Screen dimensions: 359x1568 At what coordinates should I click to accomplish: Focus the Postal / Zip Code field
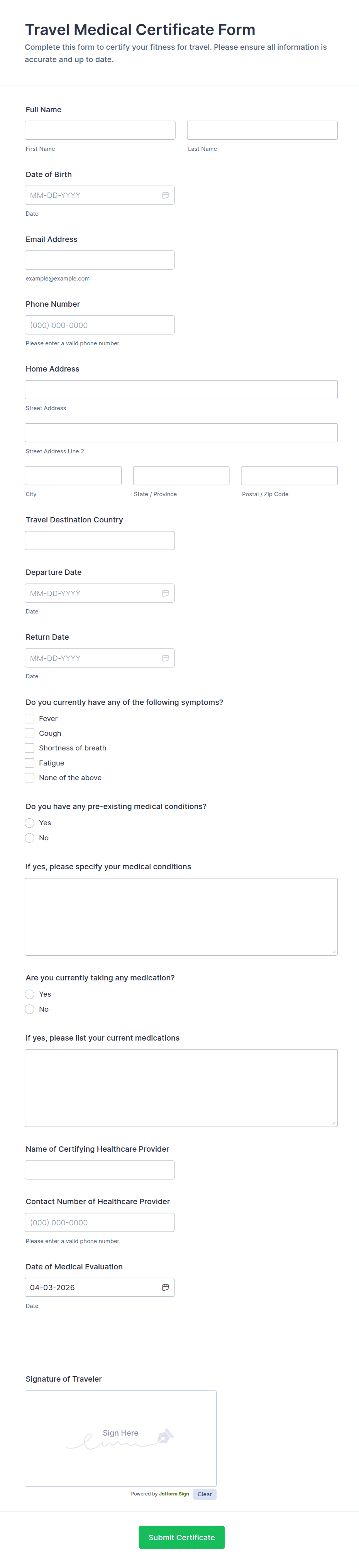coord(289,475)
